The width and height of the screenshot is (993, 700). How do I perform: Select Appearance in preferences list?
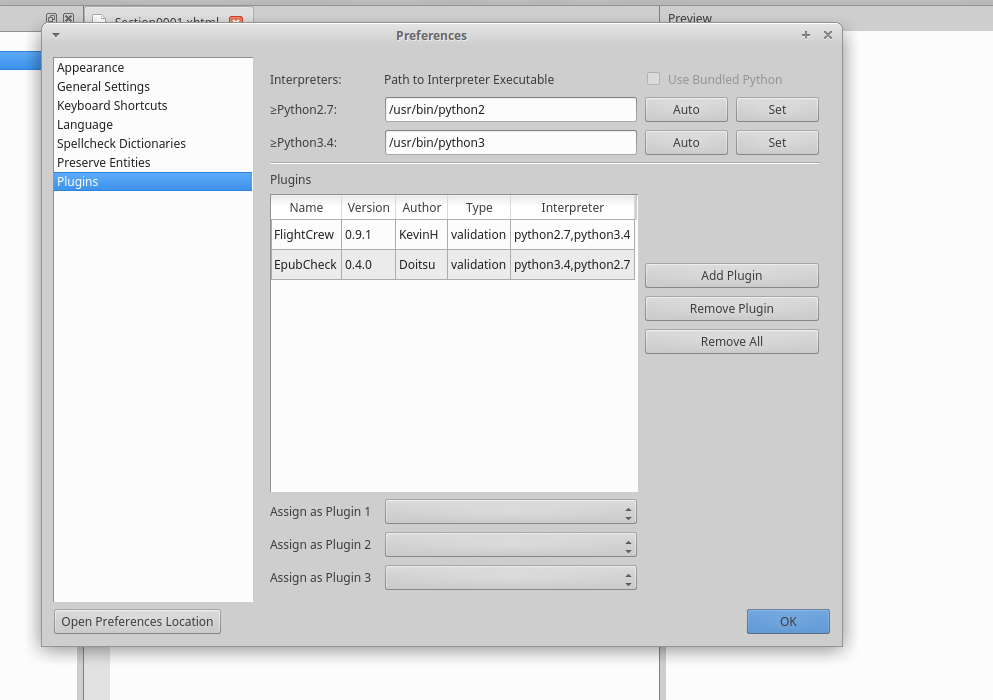[153, 68]
